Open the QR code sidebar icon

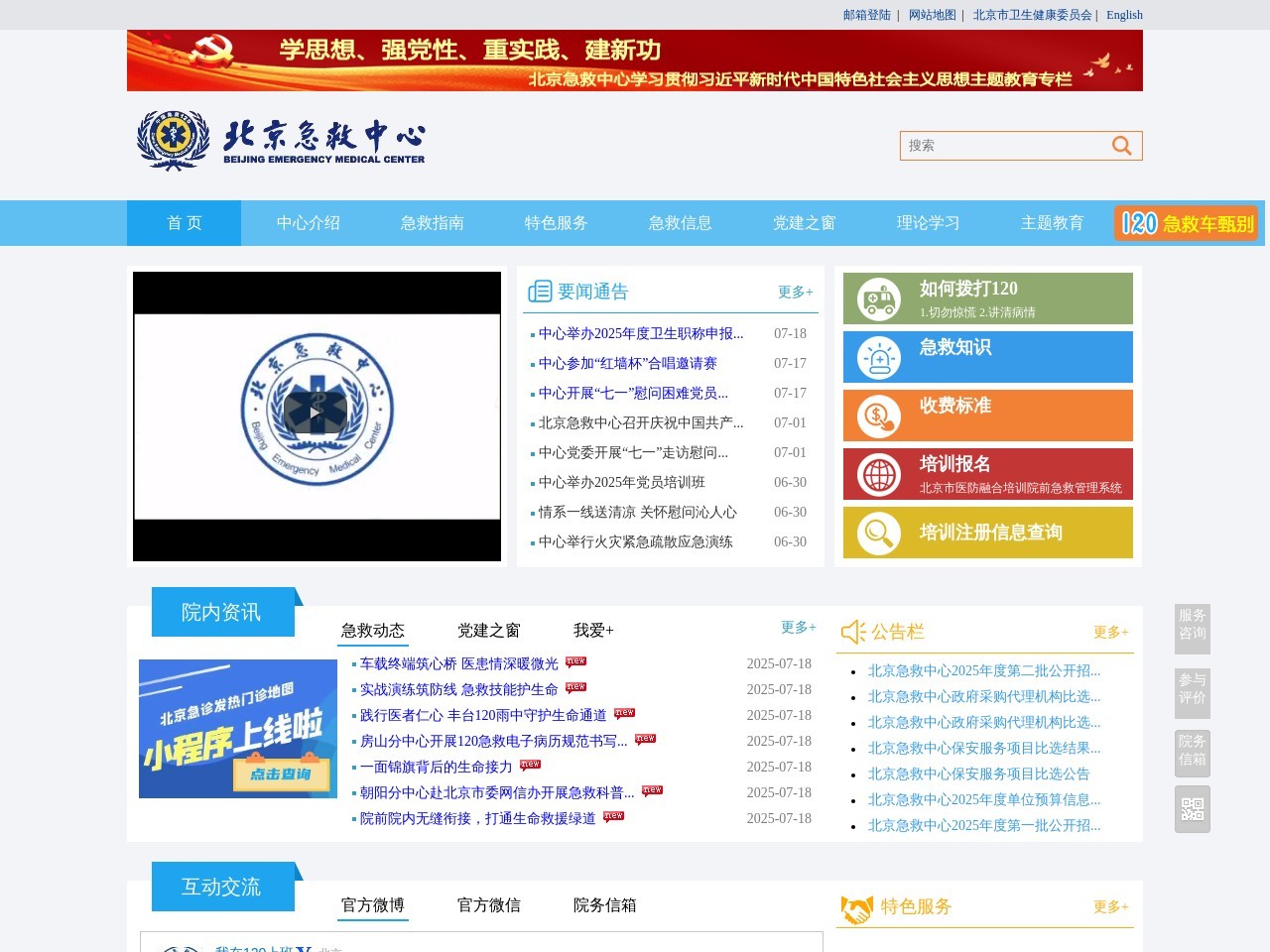click(x=1192, y=809)
